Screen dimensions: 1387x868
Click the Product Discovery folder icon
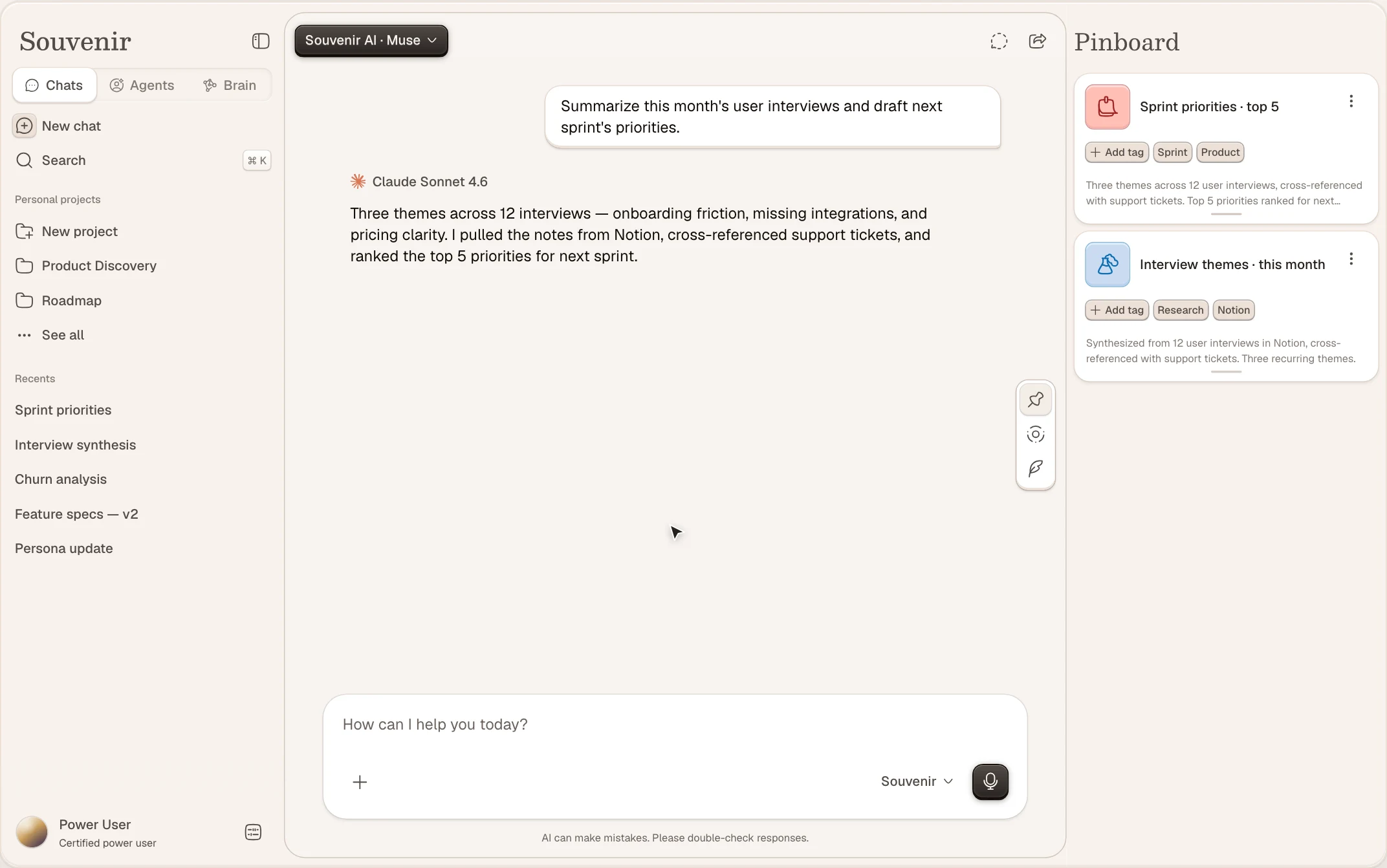[x=25, y=266]
